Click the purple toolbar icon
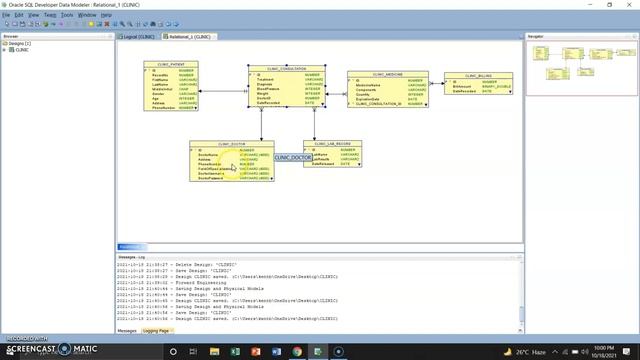 (61, 24)
